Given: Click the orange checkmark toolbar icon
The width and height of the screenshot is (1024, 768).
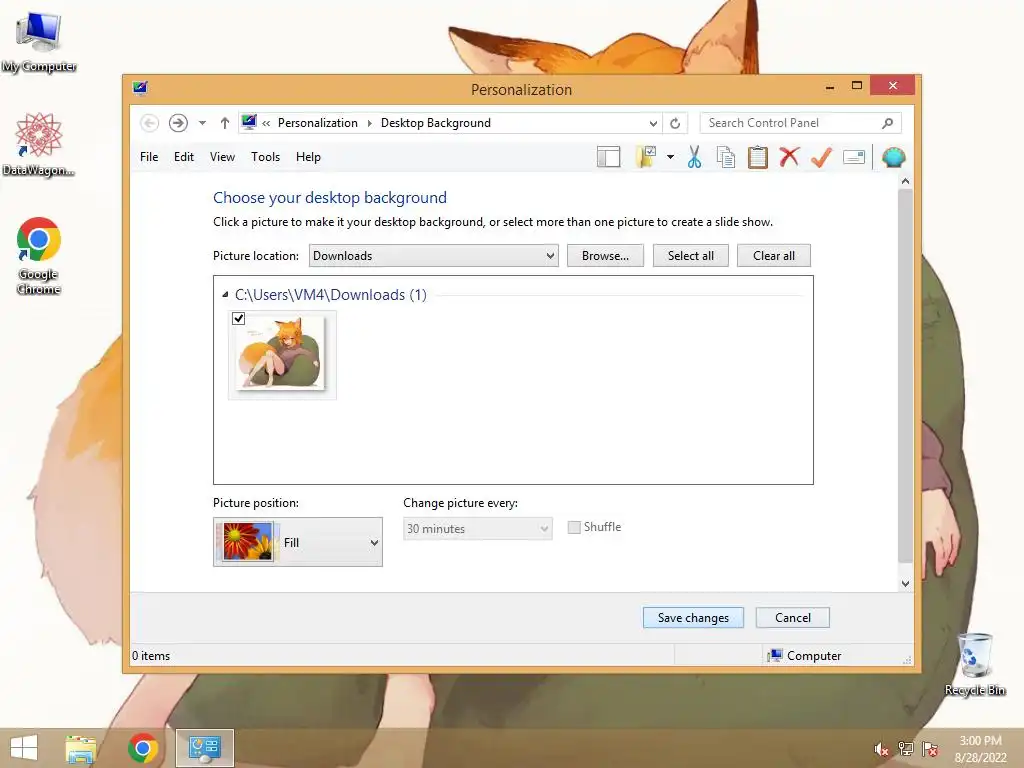Looking at the screenshot, I should (x=822, y=157).
